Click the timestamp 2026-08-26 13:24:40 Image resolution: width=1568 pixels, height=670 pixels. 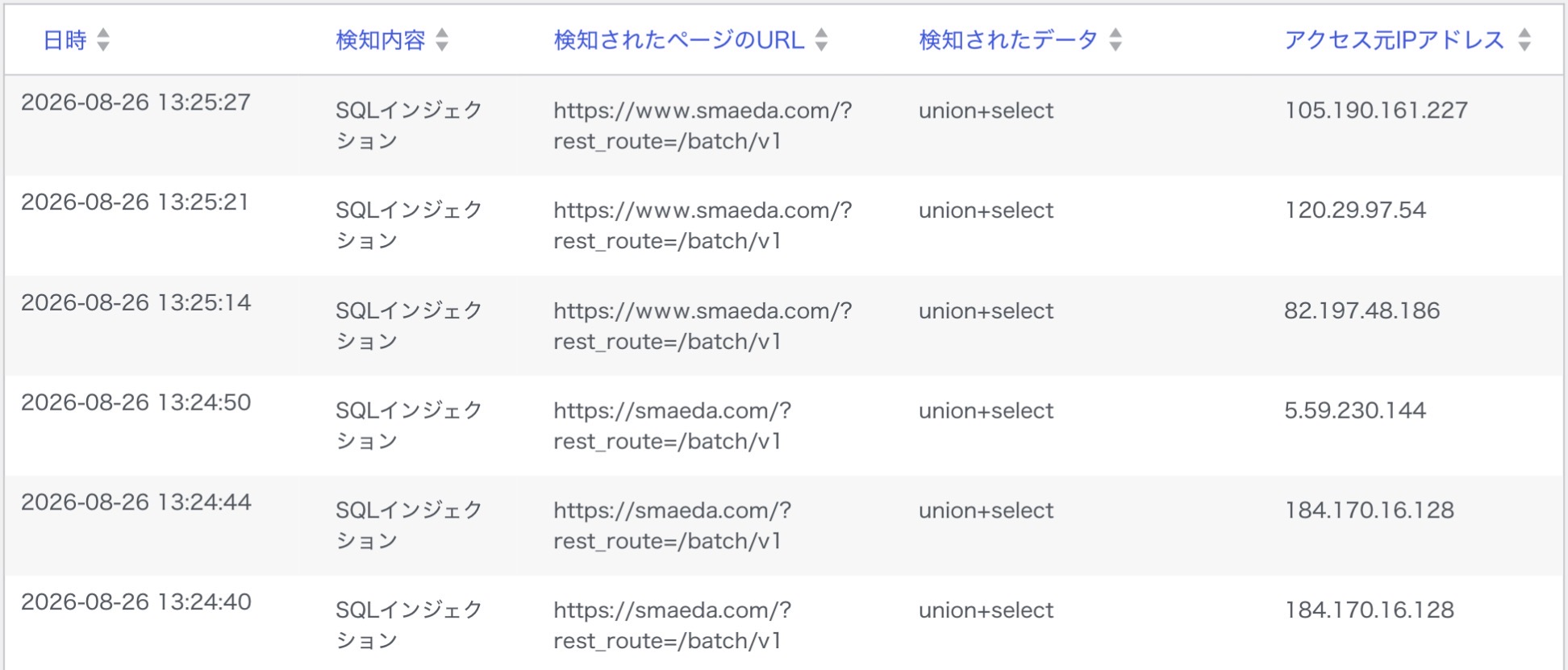pyautogui.click(x=136, y=601)
